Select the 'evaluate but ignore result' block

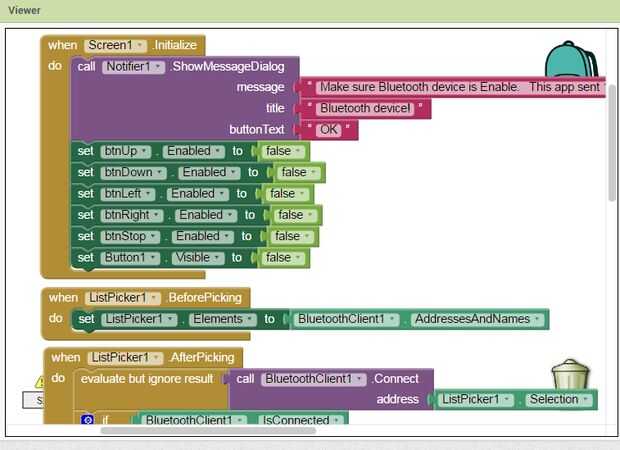tap(147, 379)
